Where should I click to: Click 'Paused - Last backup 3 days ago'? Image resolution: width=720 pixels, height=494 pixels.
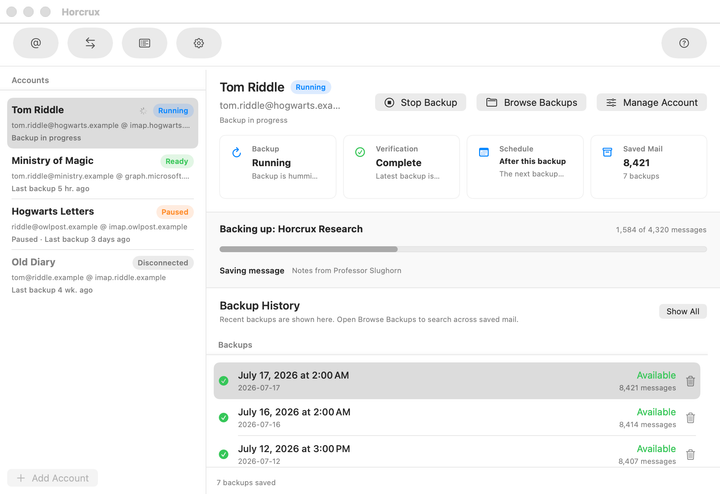point(71,239)
